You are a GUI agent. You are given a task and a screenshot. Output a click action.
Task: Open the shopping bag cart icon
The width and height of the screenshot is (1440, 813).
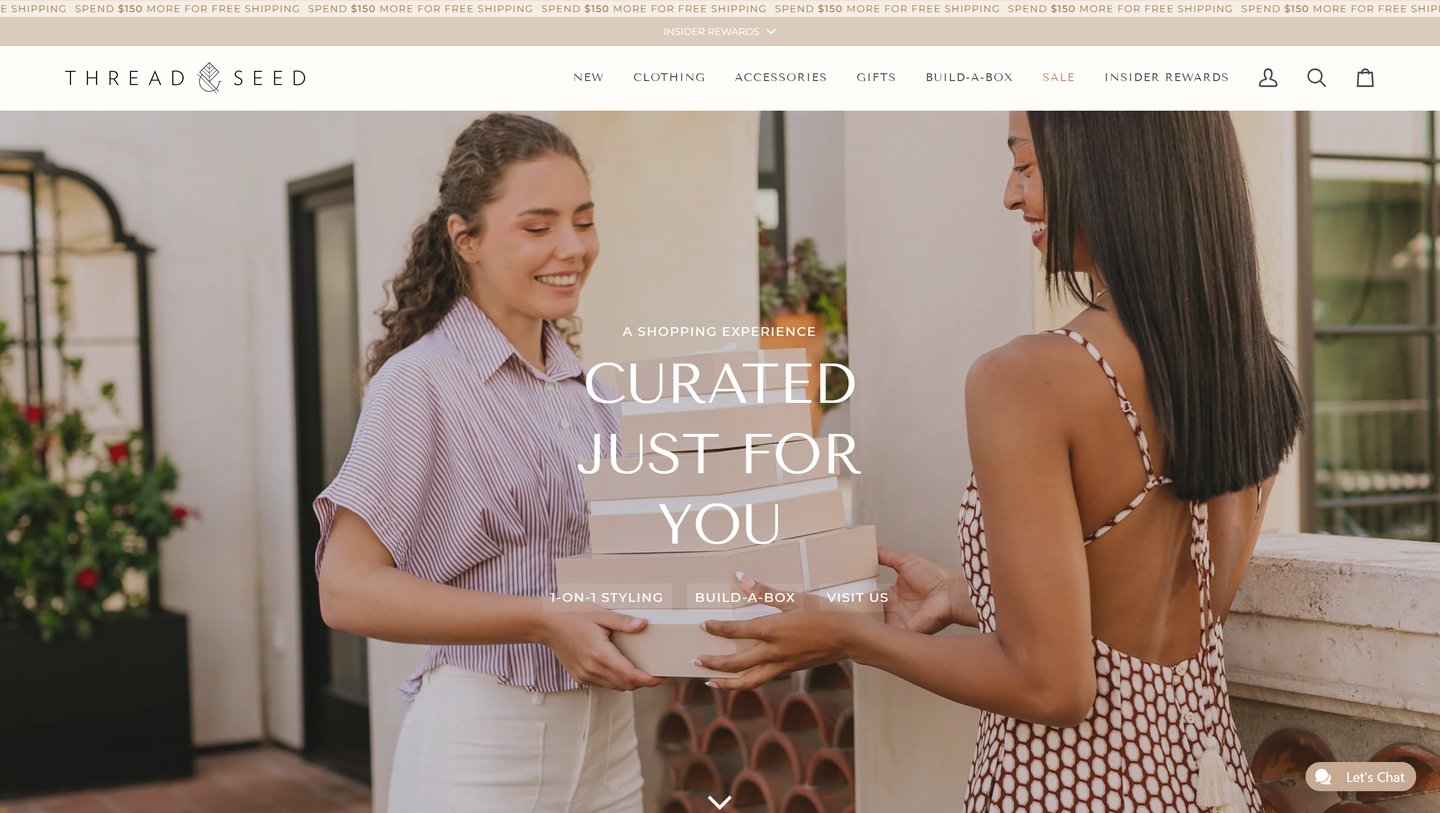click(1365, 77)
